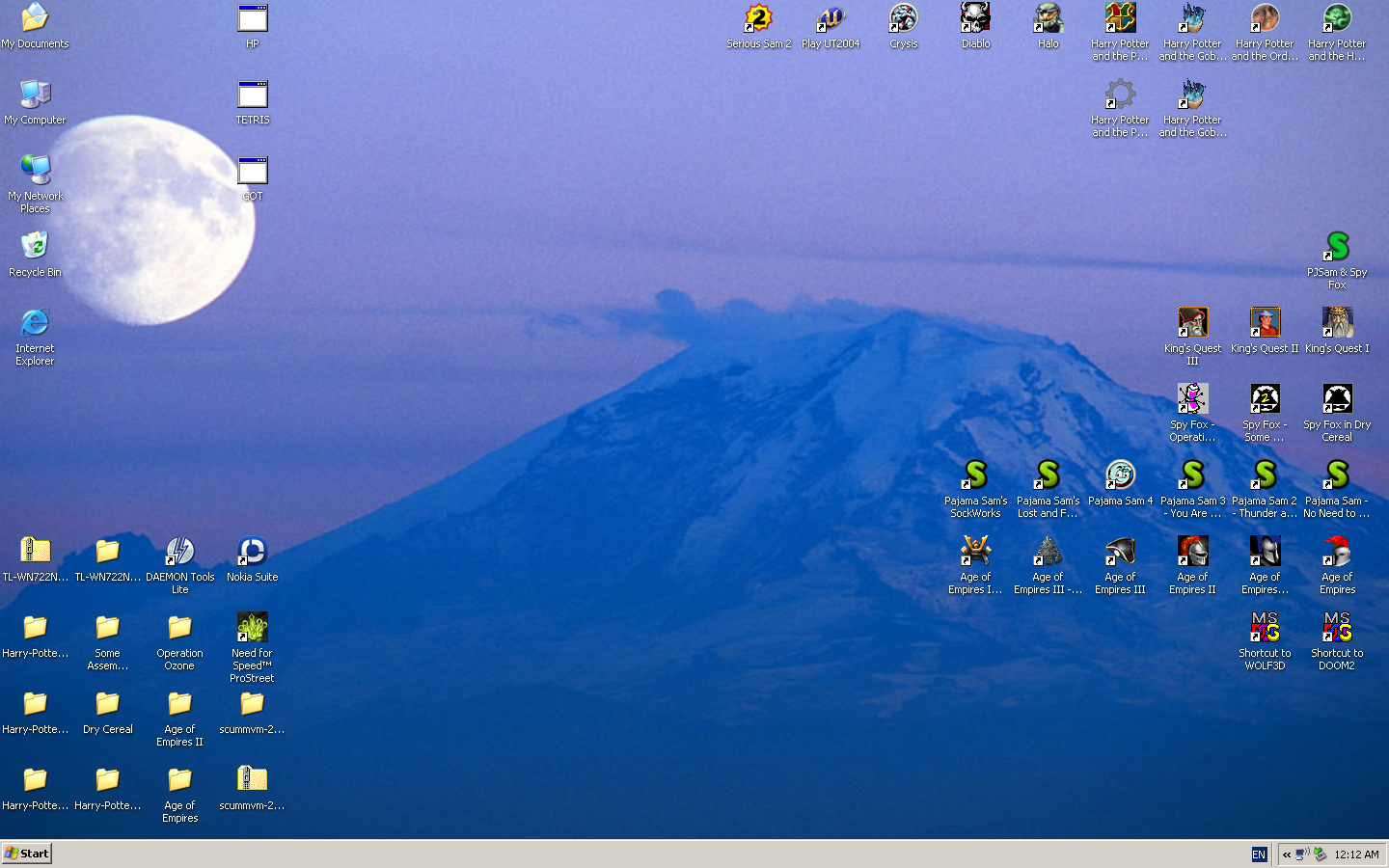Viewport: 1389px width, 868px height.
Task: Click the network connection tray icon
Action: pyautogui.click(x=1302, y=854)
